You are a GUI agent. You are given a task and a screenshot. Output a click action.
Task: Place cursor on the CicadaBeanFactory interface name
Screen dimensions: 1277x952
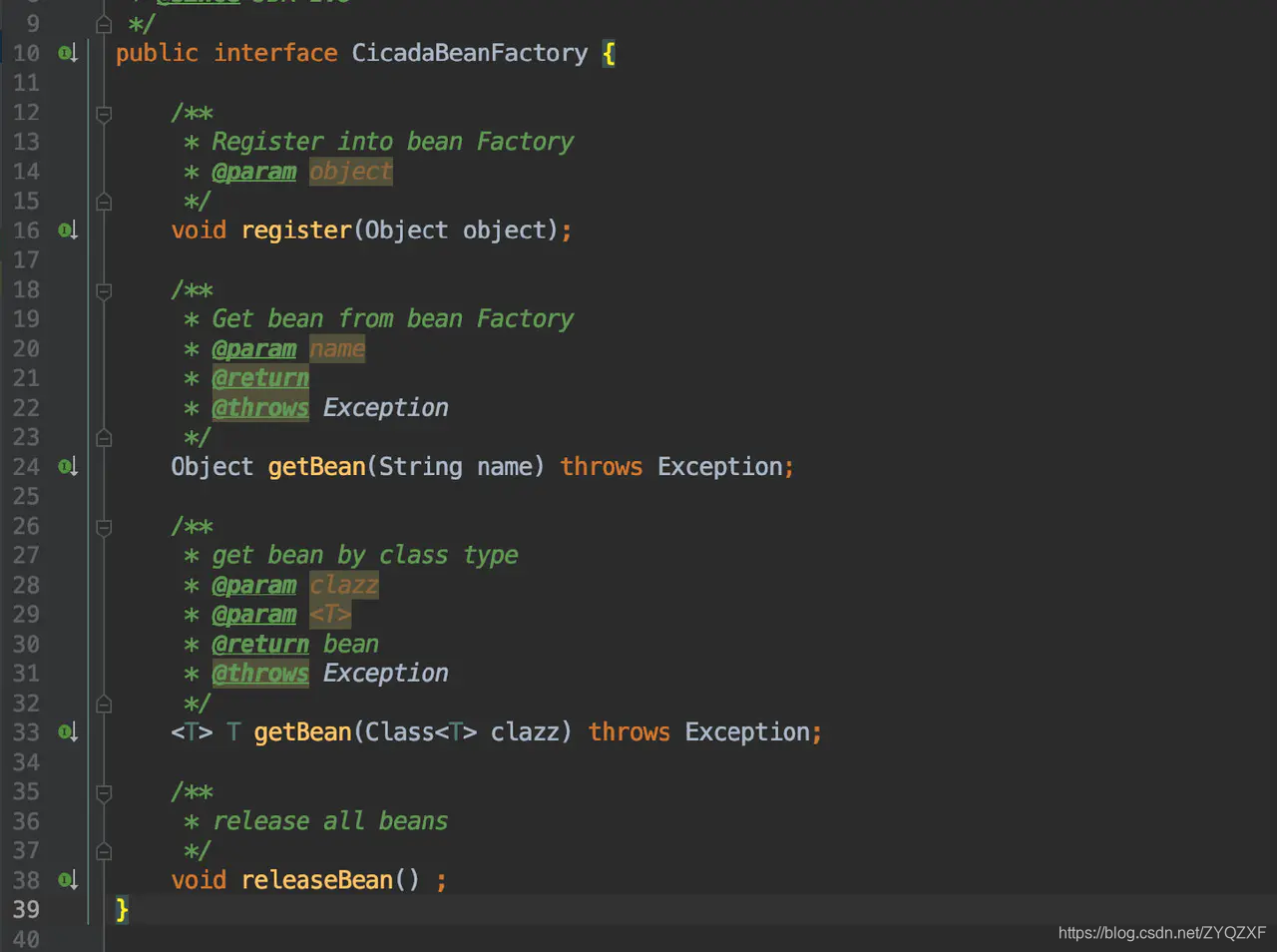(x=470, y=53)
